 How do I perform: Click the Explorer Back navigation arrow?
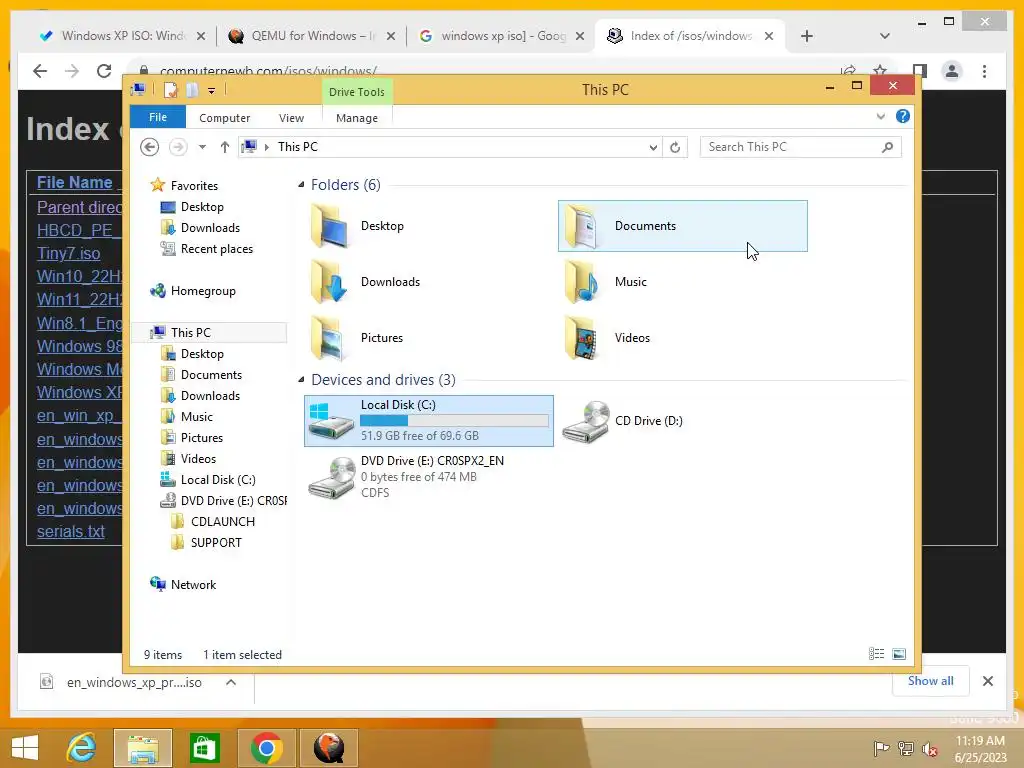pyautogui.click(x=150, y=147)
